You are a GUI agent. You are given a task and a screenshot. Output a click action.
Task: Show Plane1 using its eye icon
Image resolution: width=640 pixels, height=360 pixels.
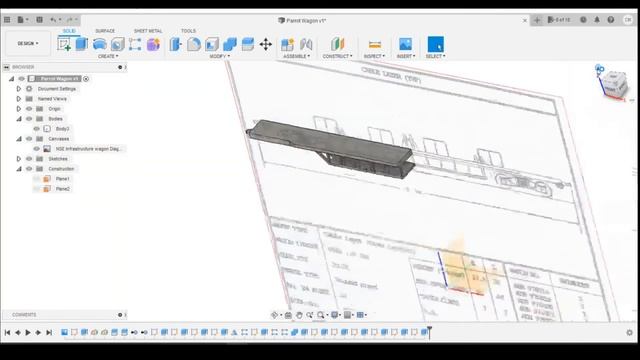37,179
